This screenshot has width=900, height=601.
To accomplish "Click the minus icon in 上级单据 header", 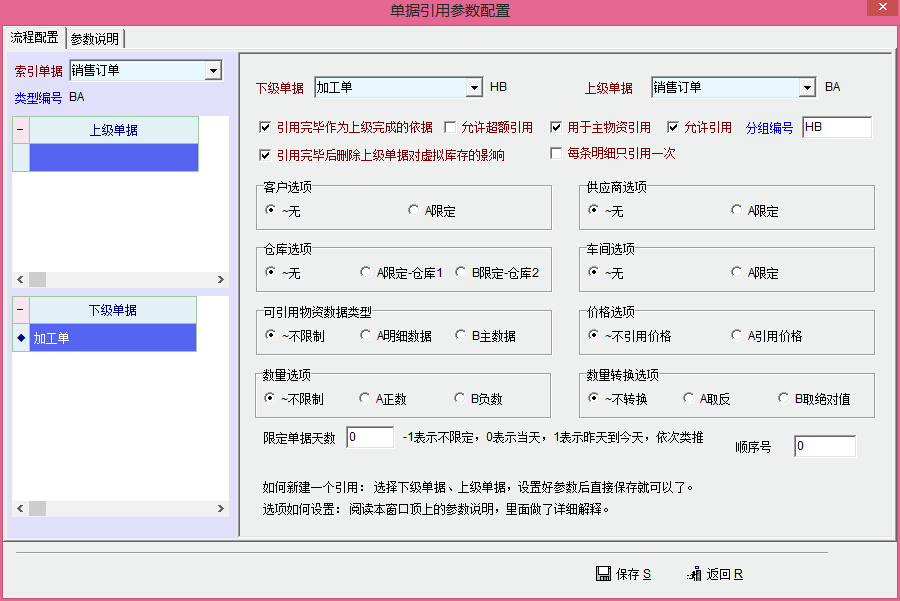I will 20,130.
